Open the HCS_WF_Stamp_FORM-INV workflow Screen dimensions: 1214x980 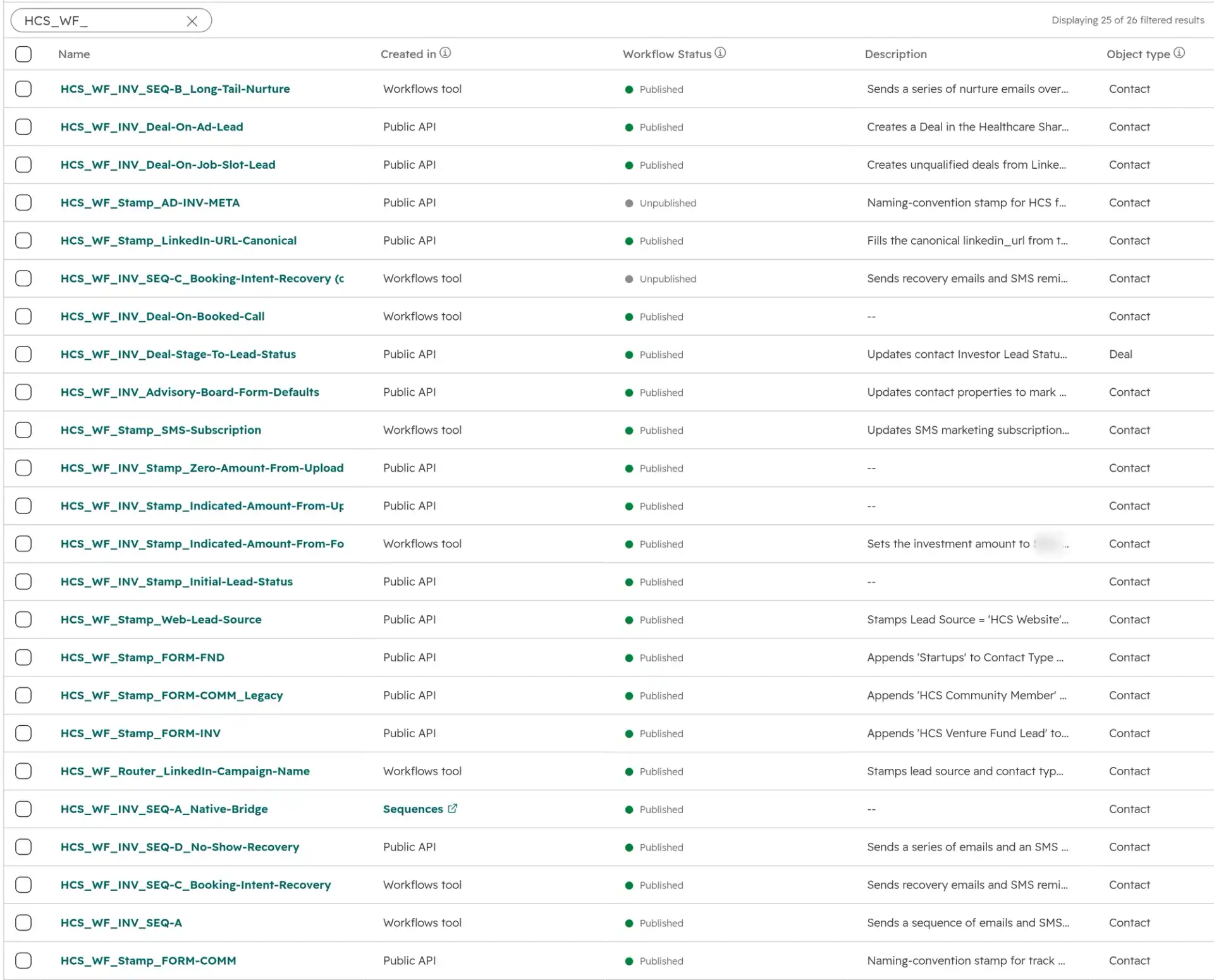pos(140,733)
